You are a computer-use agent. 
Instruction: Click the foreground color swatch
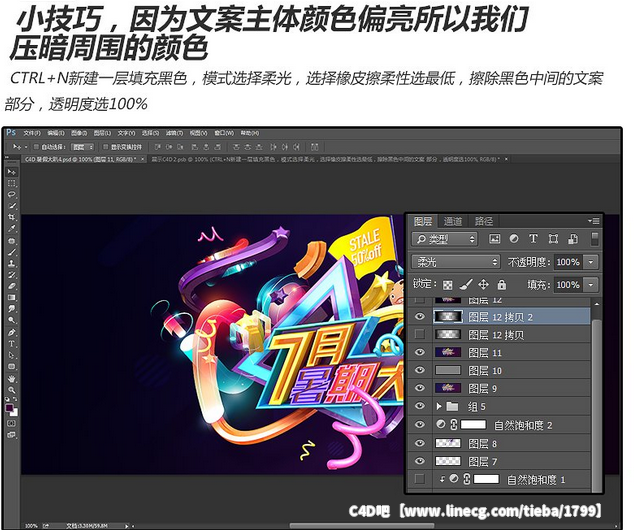point(10,408)
